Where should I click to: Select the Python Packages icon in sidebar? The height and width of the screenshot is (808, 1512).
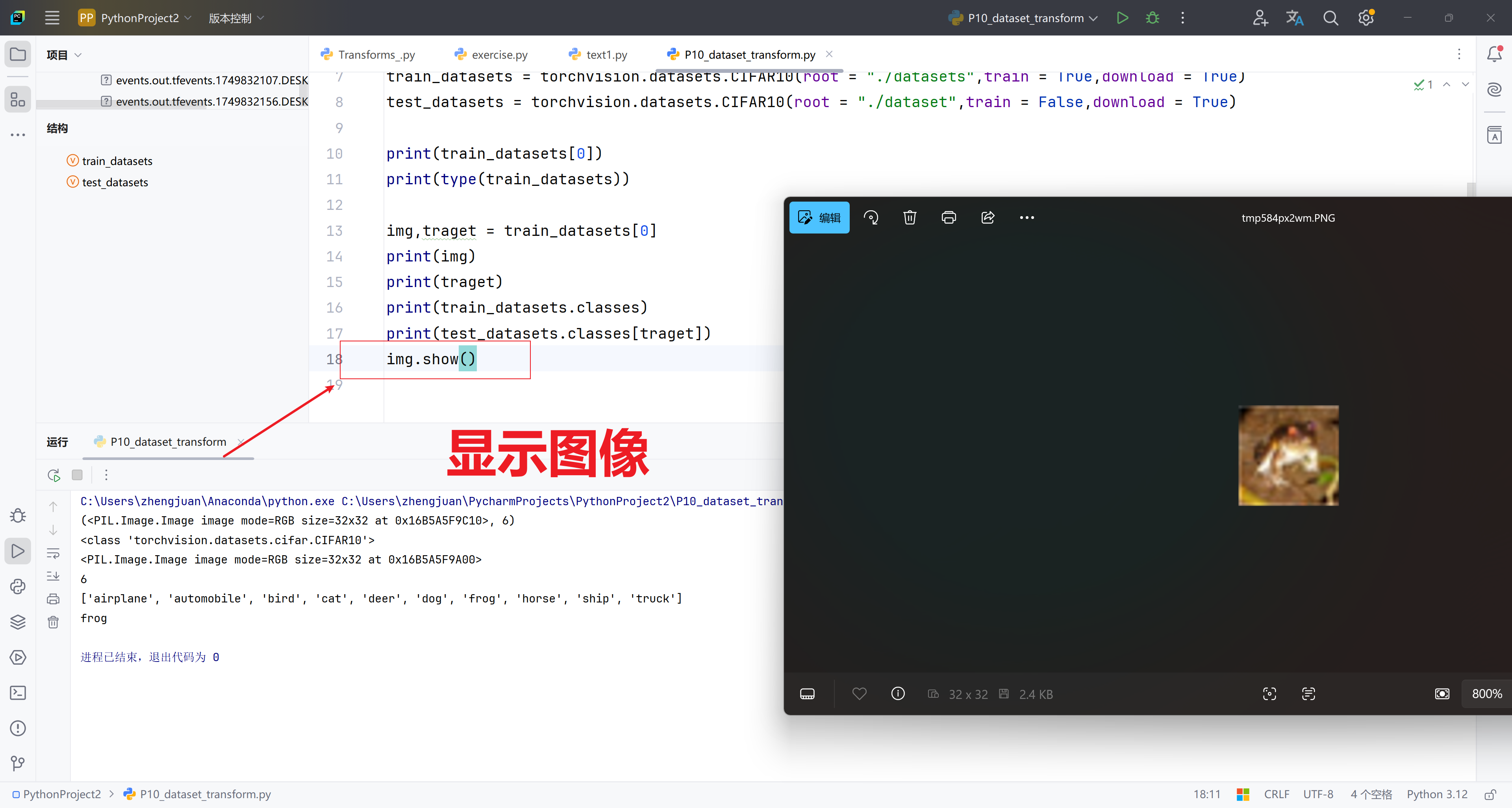click(x=18, y=587)
